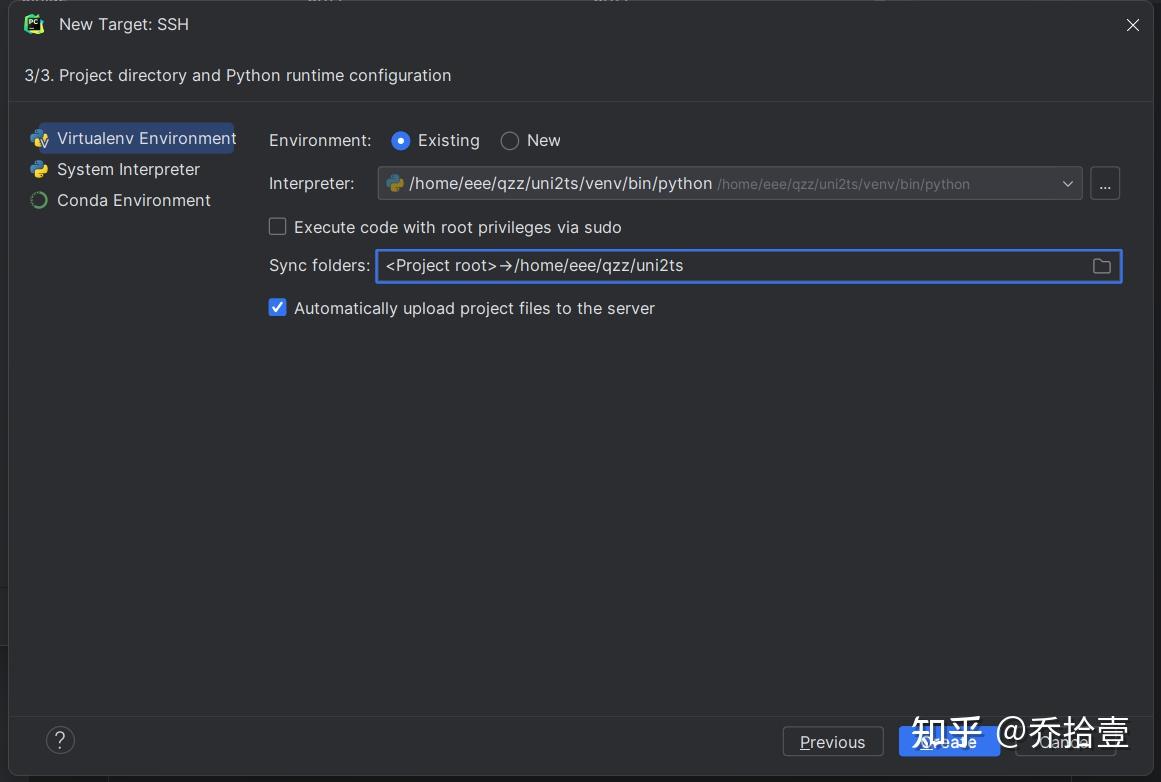
Task: Click the Python icon inside Interpreter field
Action: point(392,183)
